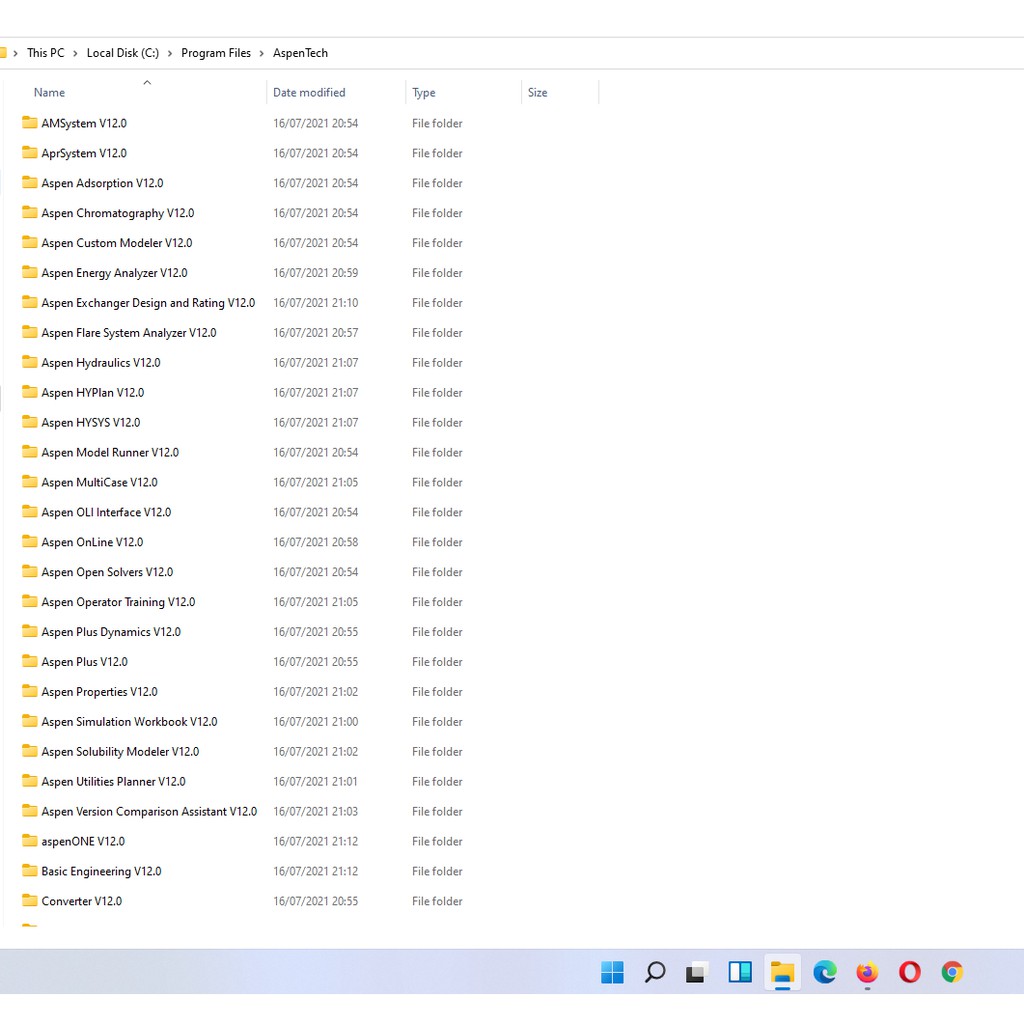The height and width of the screenshot is (1024, 1024).
Task: Navigate to Local Disk (C:) breadcrumb
Action: click(122, 53)
